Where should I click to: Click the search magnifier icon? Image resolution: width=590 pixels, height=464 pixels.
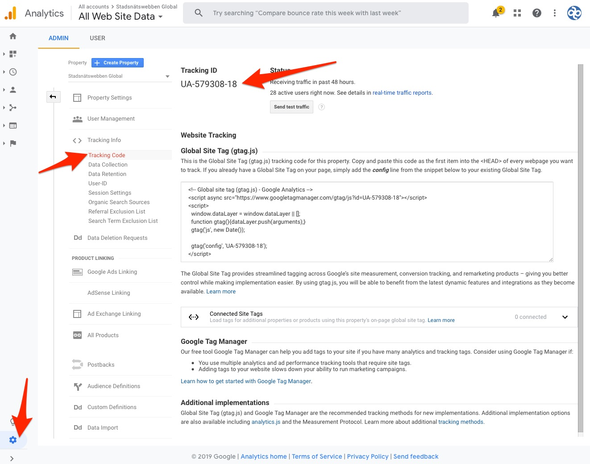click(x=198, y=13)
